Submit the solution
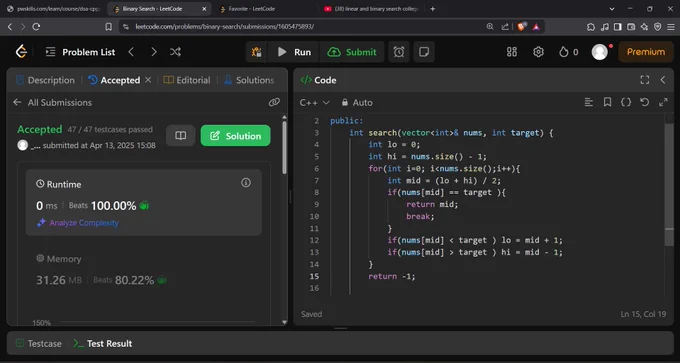680x363 pixels. [x=352, y=52]
